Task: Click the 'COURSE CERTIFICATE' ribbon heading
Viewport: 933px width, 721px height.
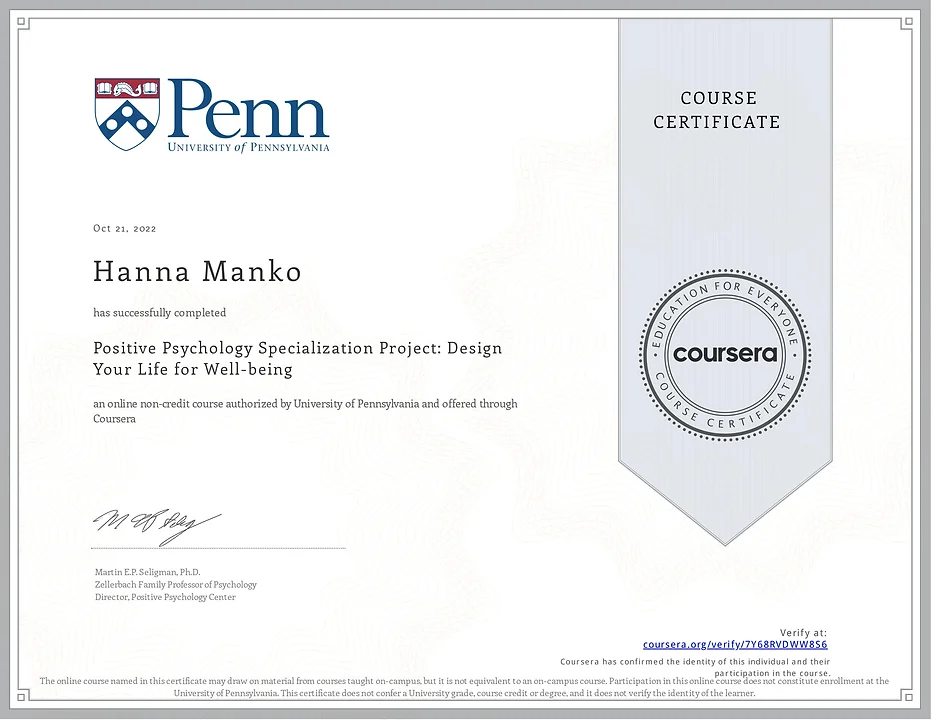Action: tap(717, 110)
